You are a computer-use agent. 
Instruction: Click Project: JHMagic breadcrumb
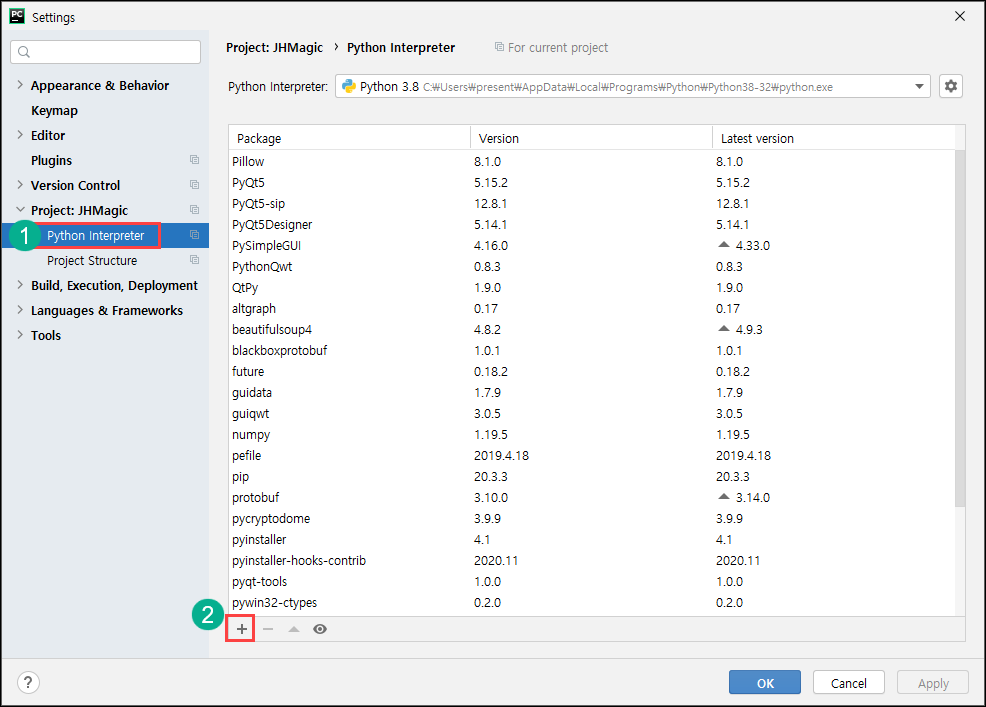click(274, 48)
